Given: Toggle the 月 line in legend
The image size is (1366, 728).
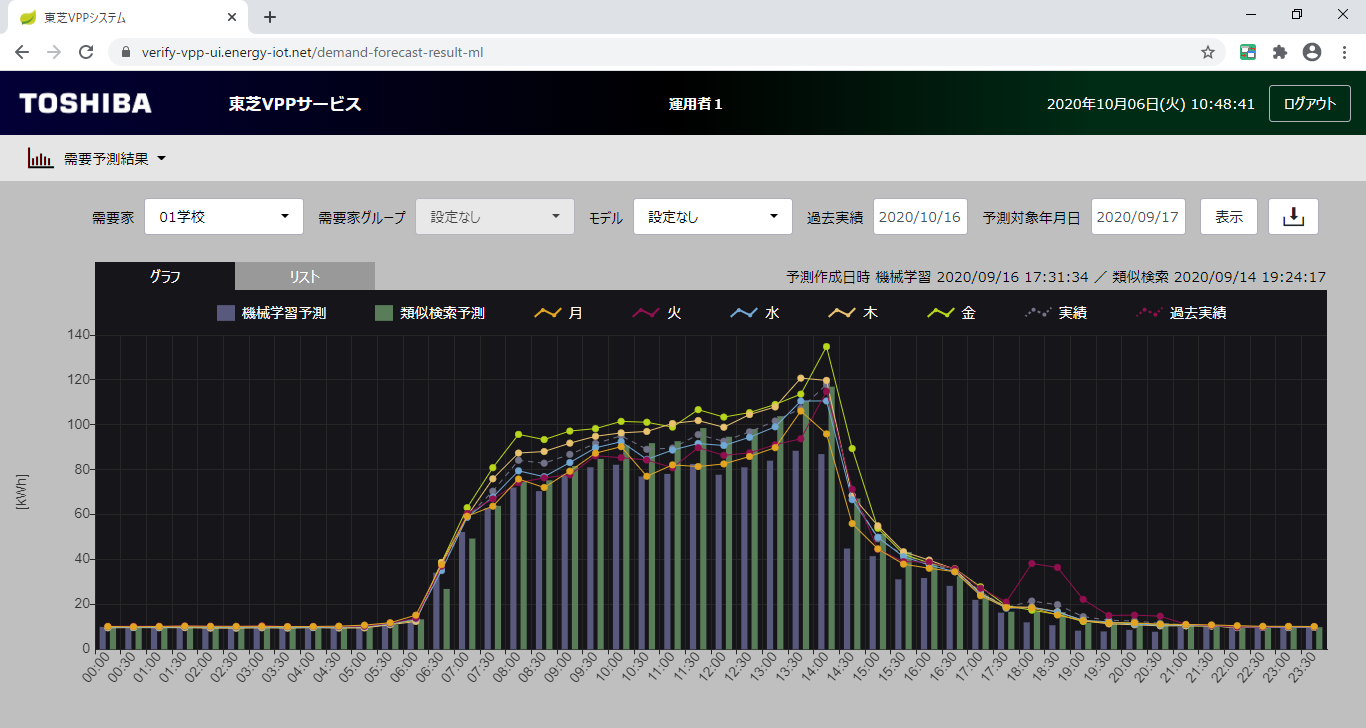Looking at the screenshot, I should pos(559,313).
